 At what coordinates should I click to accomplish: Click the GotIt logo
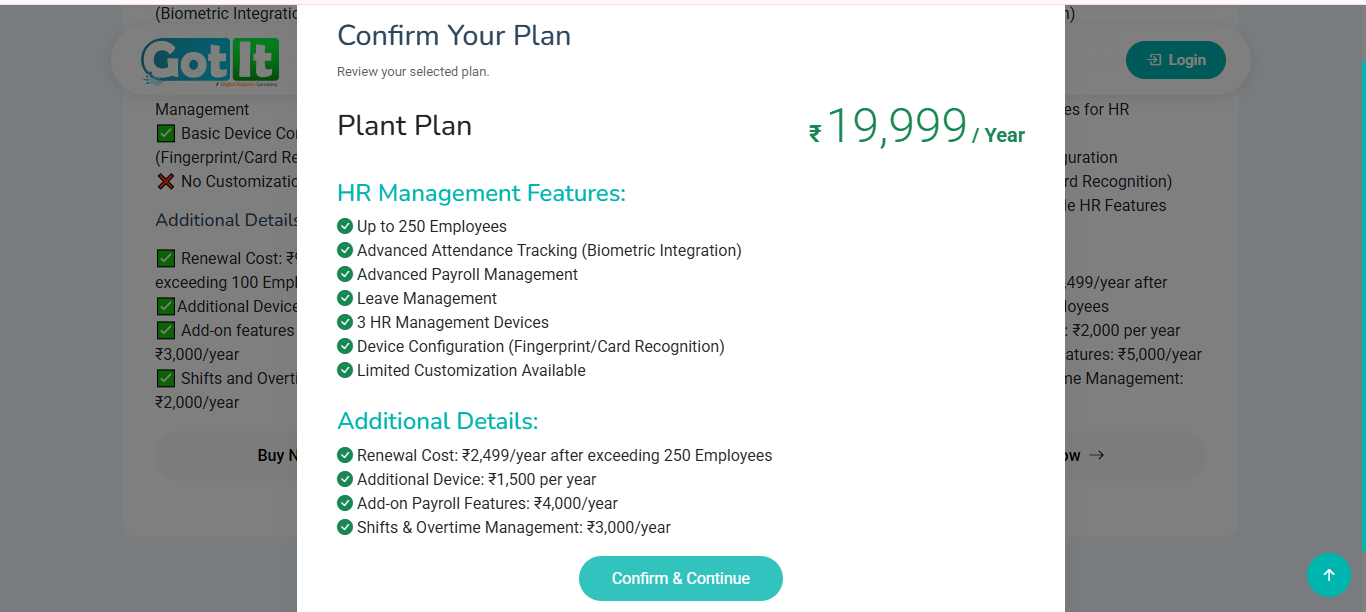tap(210, 61)
